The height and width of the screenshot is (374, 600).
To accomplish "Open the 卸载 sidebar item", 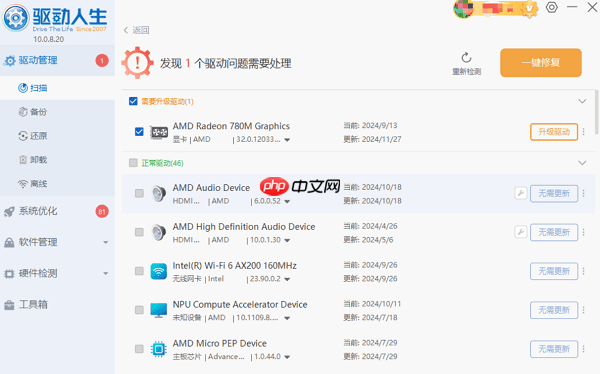I will (57, 160).
